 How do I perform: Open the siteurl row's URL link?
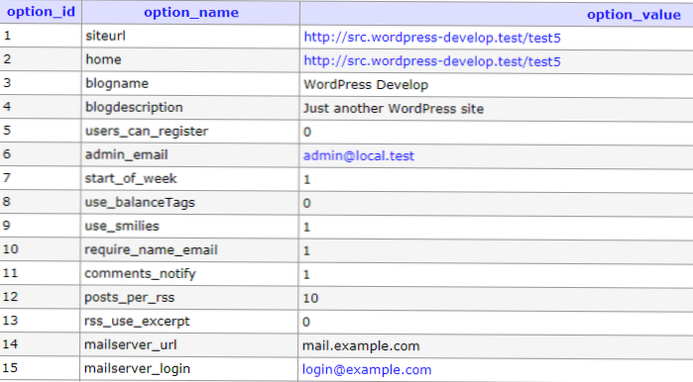pos(432,38)
